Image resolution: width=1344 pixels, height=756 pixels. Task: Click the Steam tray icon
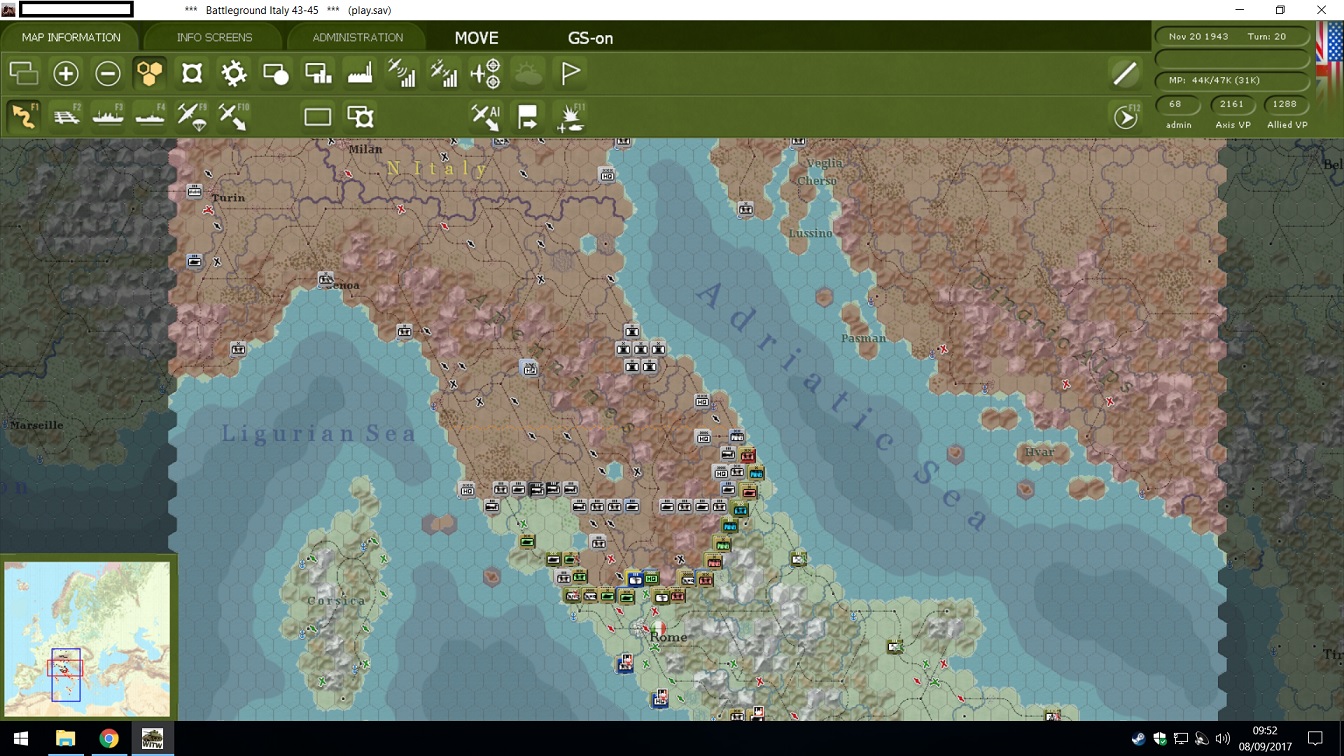pos(1139,739)
